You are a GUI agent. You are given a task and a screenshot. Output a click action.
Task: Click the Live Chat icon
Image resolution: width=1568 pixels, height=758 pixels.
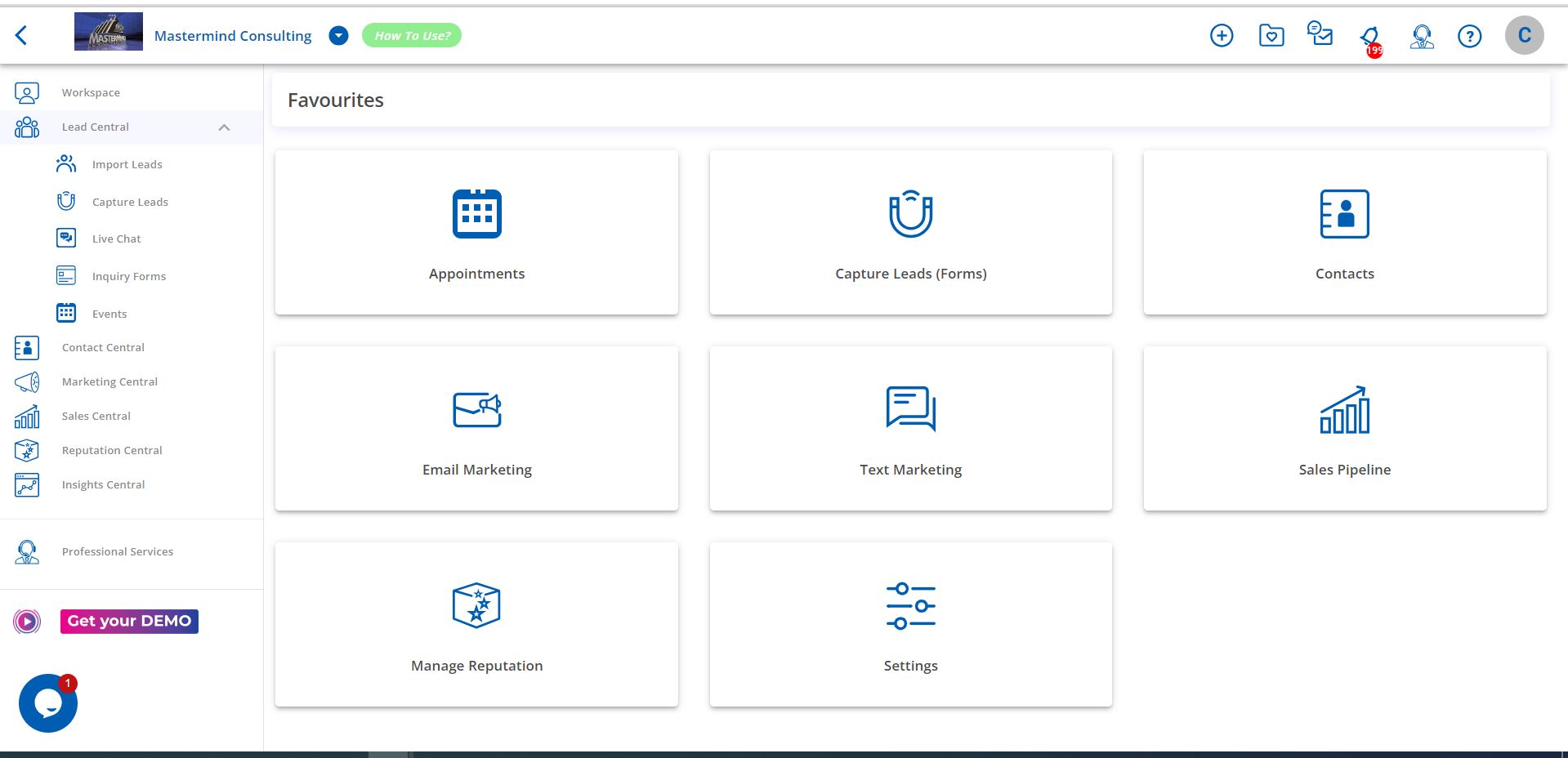(x=66, y=238)
